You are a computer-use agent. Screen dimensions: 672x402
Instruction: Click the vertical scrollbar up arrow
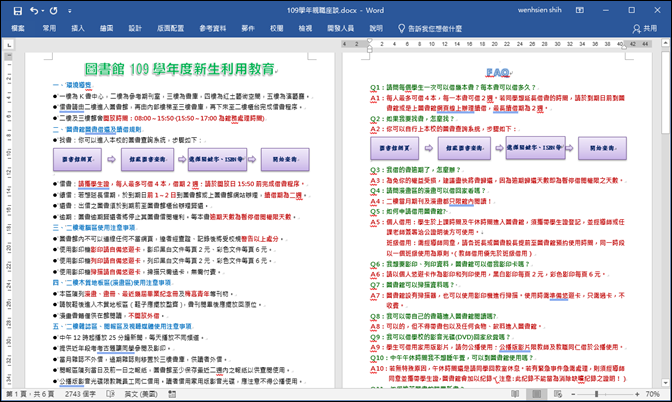coord(665,43)
